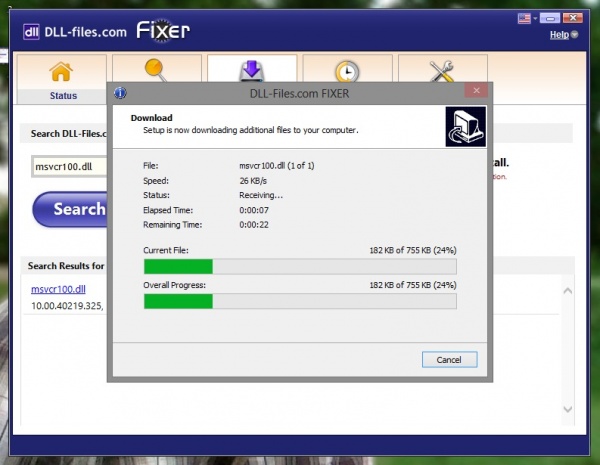Image resolution: width=600 pixels, height=465 pixels.
Task: Click the 'Receiving…' status text
Action: click(261, 195)
